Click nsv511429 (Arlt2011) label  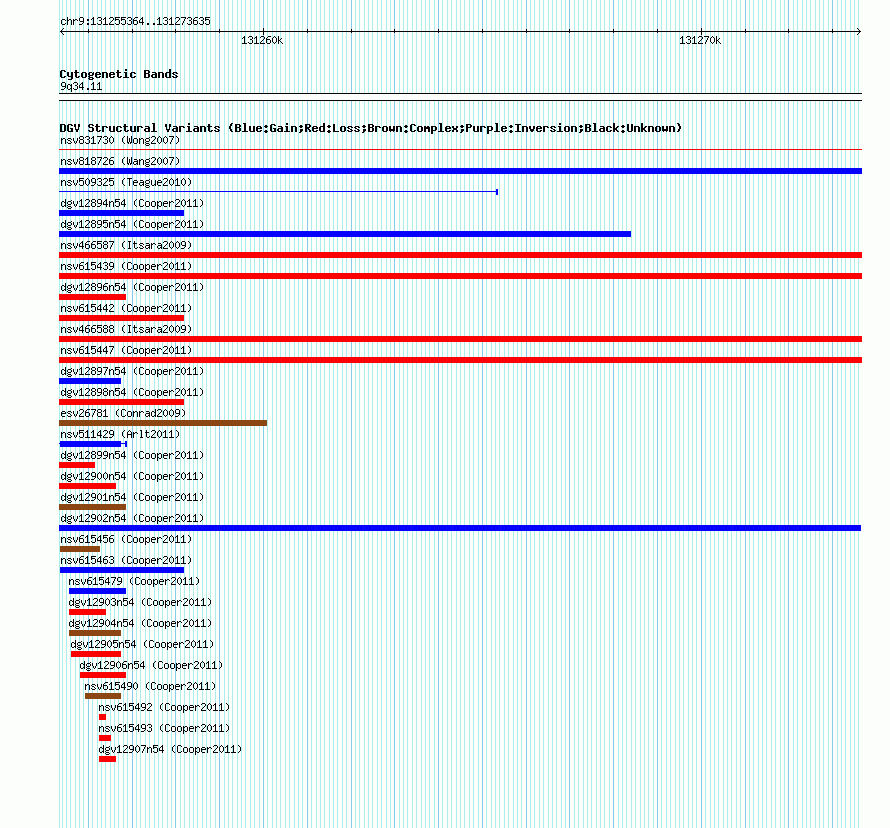pyautogui.click(x=120, y=434)
